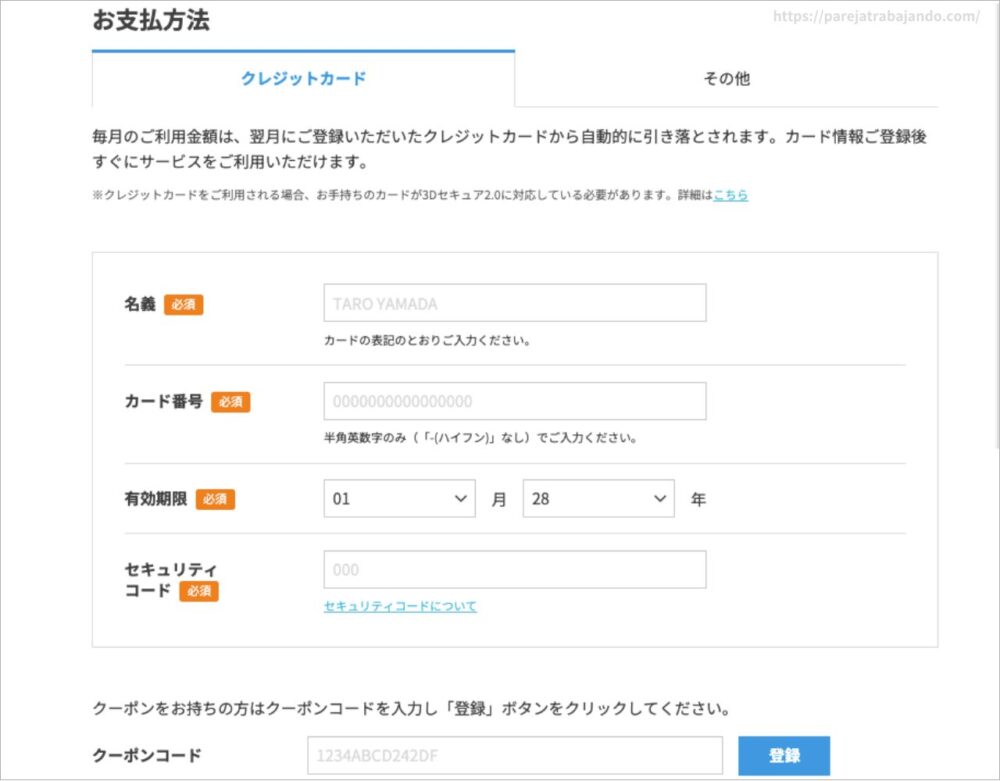Open the expiry year dropdown showing 28
This screenshot has height=781, width=1000.
click(598, 499)
